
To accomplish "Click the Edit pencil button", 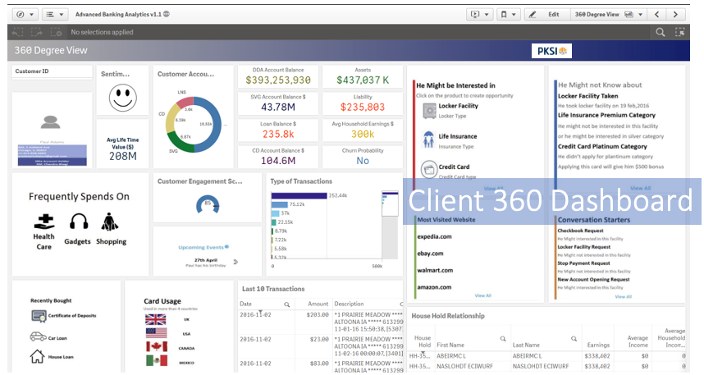I will tap(546, 14).
